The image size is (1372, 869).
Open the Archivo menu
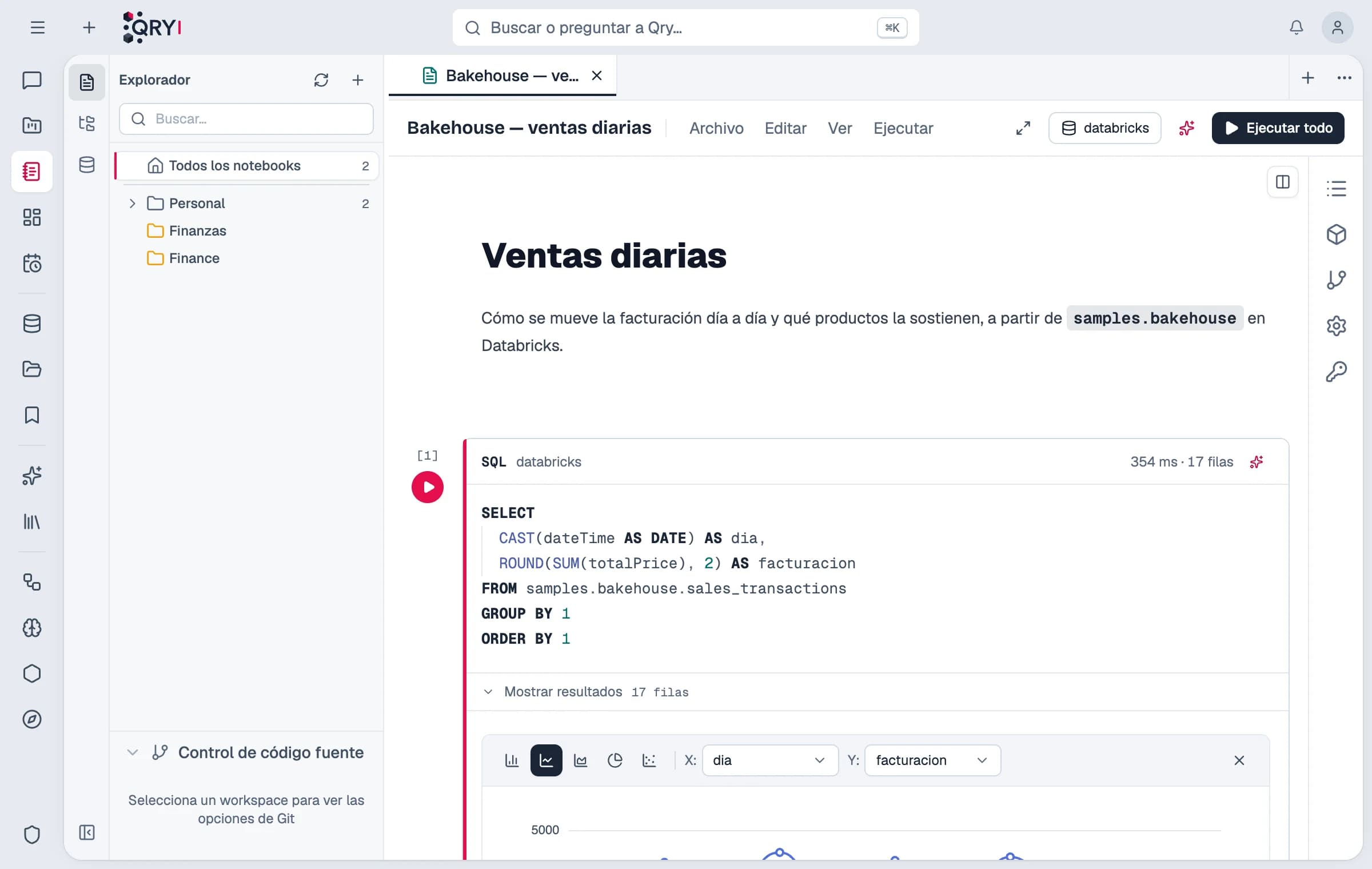click(x=716, y=128)
